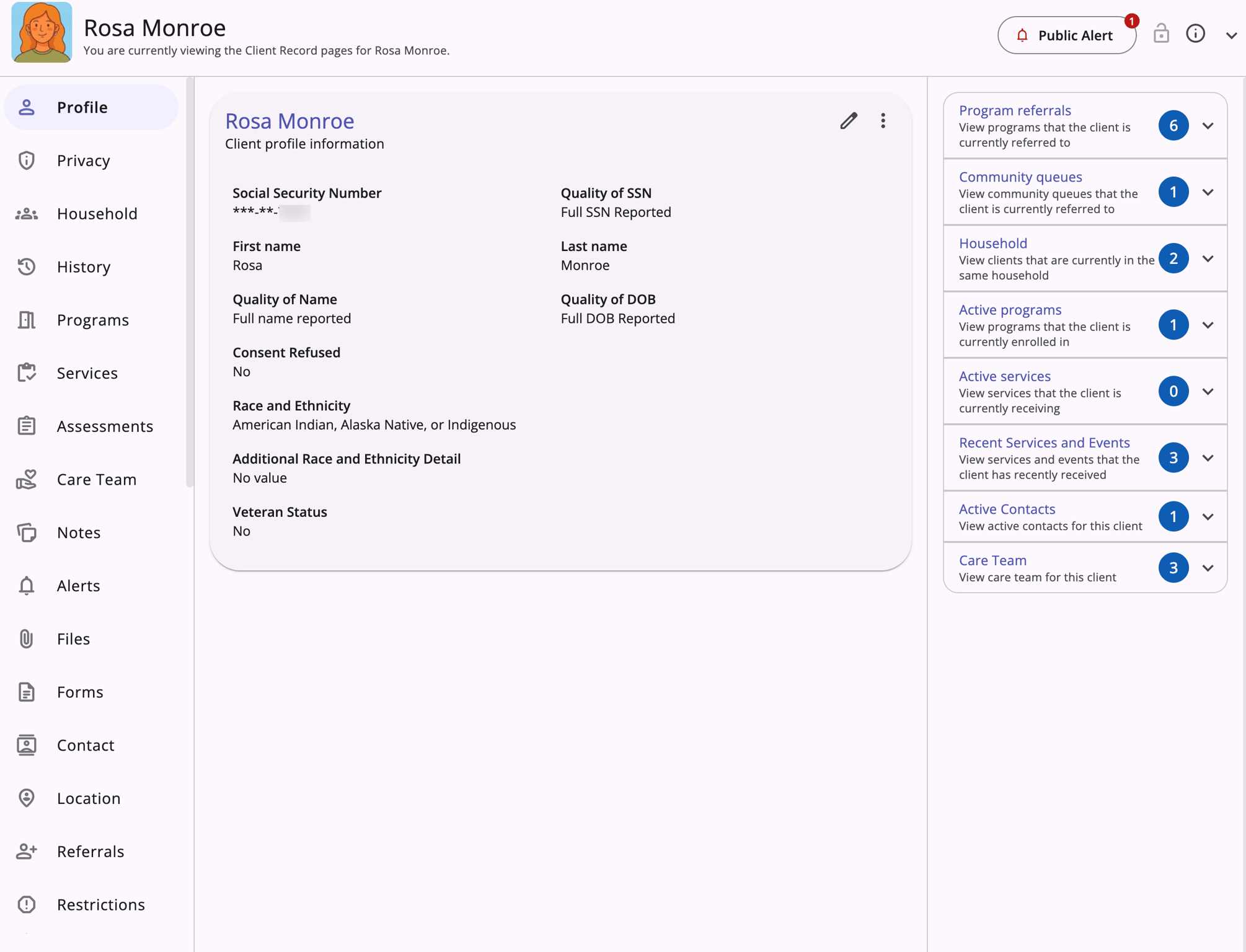The image size is (1246, 952).
Task: Select the Profile menu item
Action: point(91,107)
